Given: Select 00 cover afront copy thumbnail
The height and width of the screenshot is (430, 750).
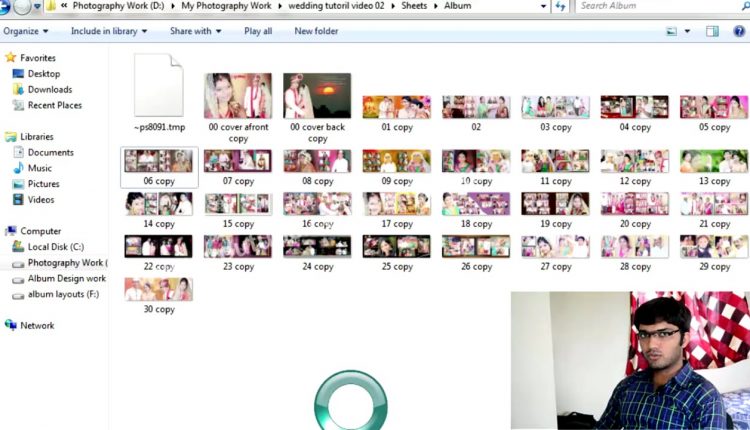Looking at the screenshot, I should pyautogui.click(x=238, y=96).
